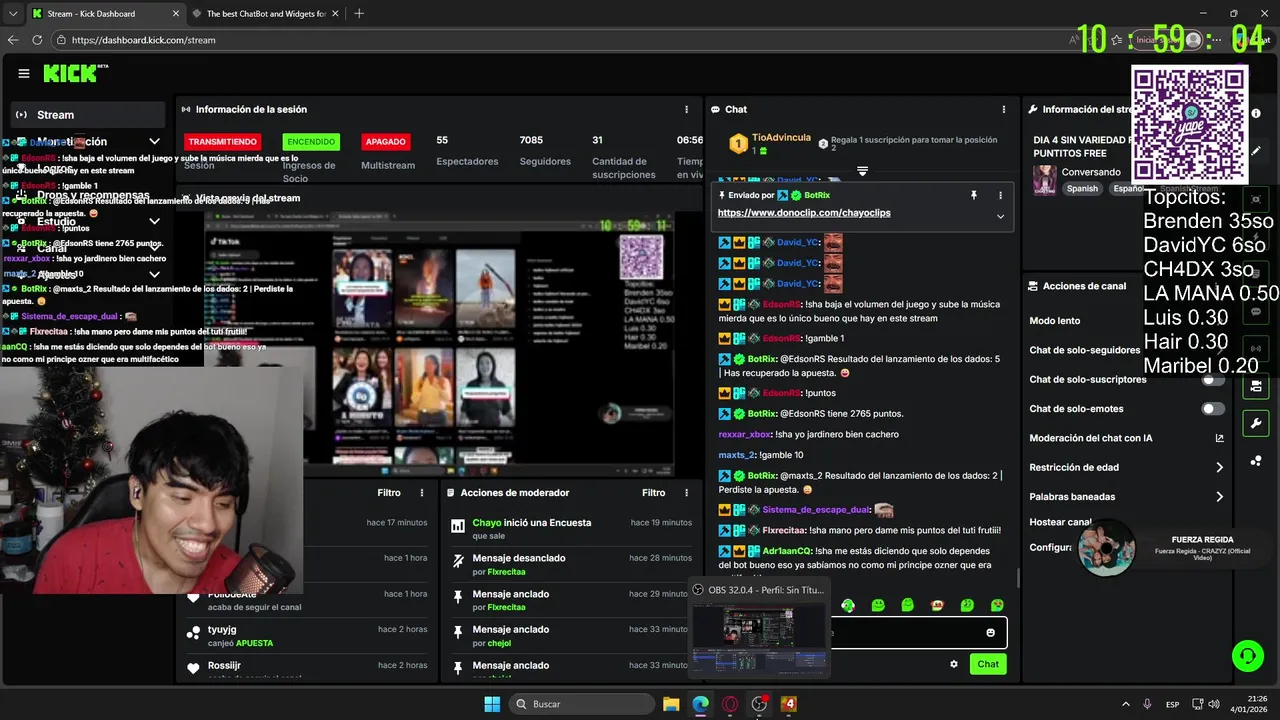Click the browser address bar URL
Image resolution: width=1280 pixels, height=720 pixels.
[144, 40]
